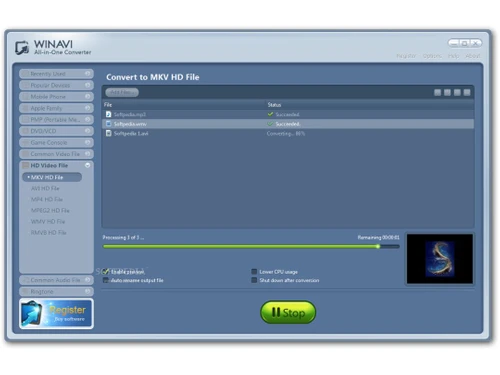Collapse the HD Video File category
The height and width of the screenshot is (375, 500).
[56, 165]
